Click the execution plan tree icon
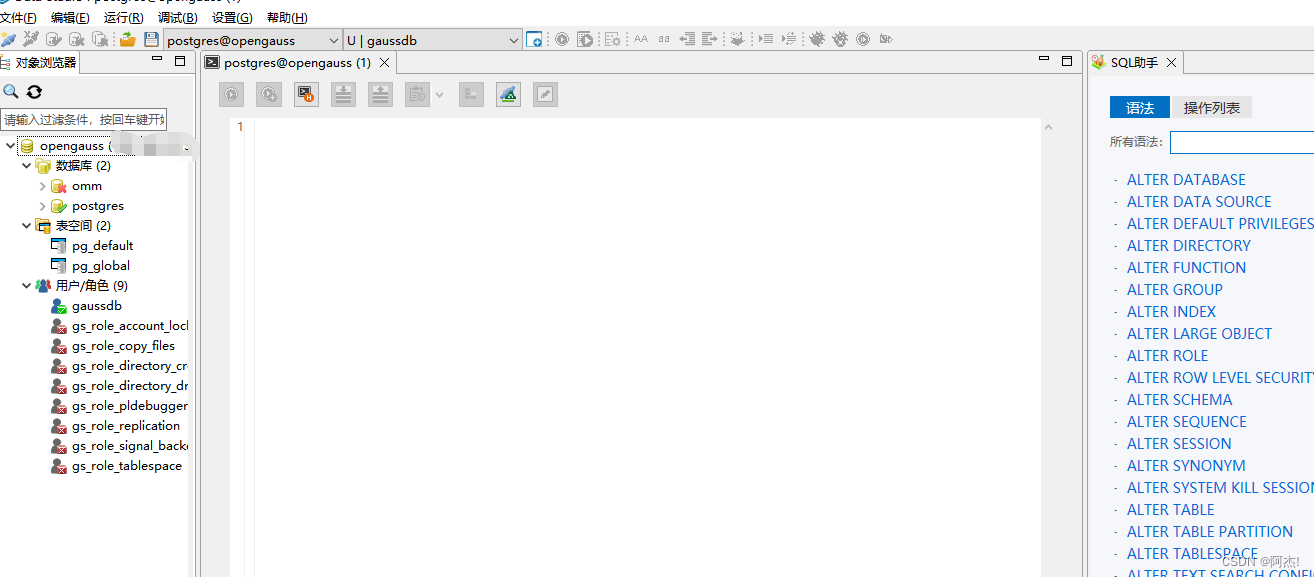The width and height of the screenshot is (1314, 577). click(471, 95)
